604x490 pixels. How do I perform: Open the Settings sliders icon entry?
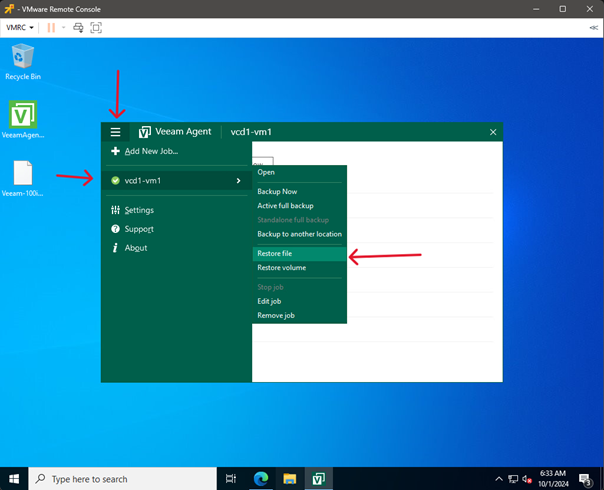[116, 210]
